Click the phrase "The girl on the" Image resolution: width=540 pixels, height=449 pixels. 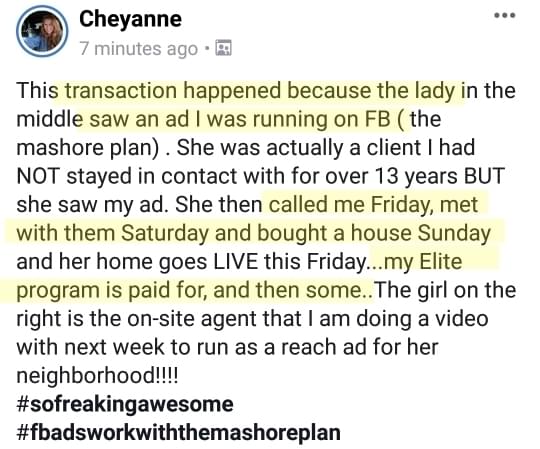[x=445, y=290]
